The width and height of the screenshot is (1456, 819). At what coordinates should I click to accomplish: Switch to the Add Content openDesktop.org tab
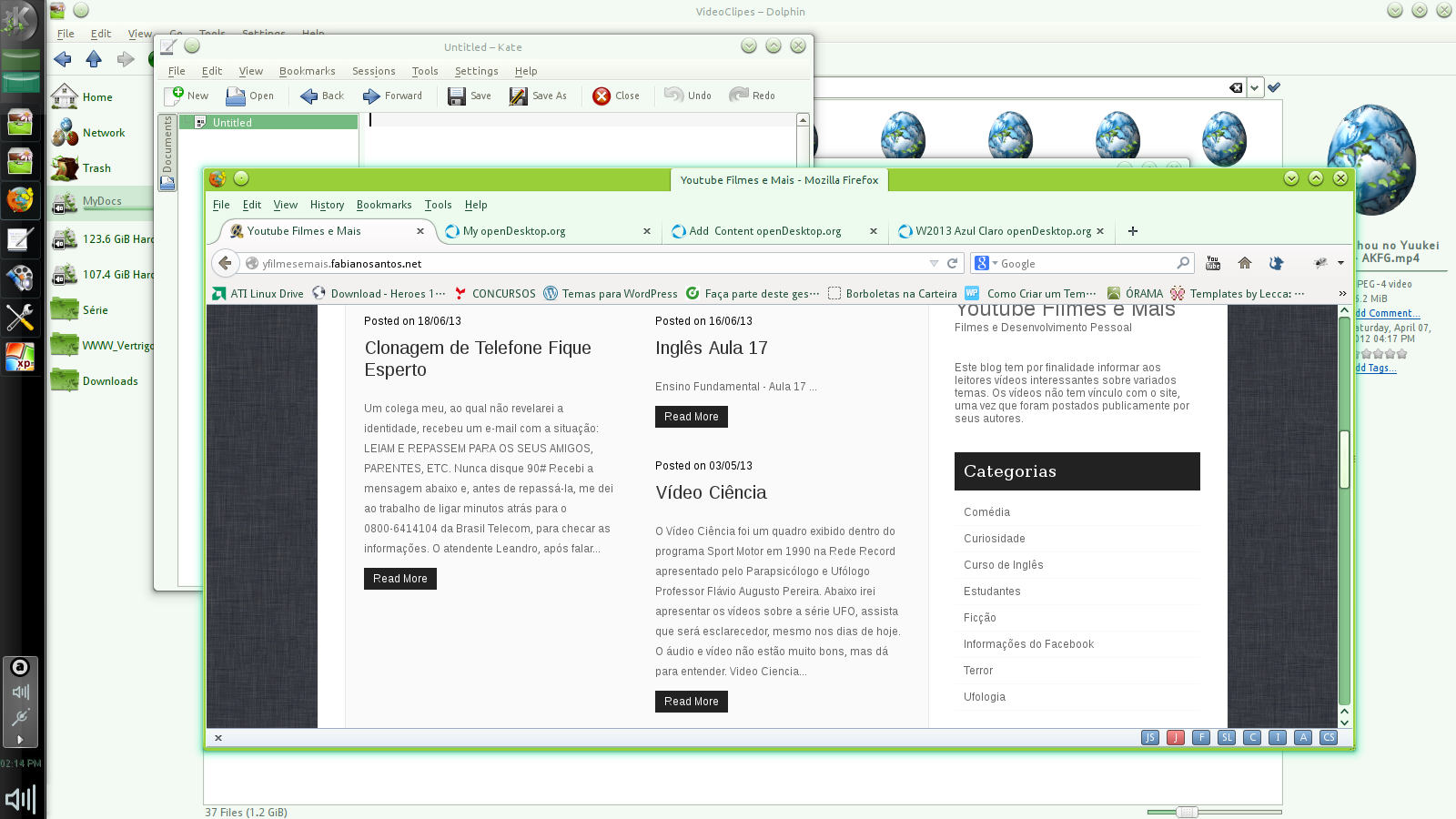click(x=775, y=231)
